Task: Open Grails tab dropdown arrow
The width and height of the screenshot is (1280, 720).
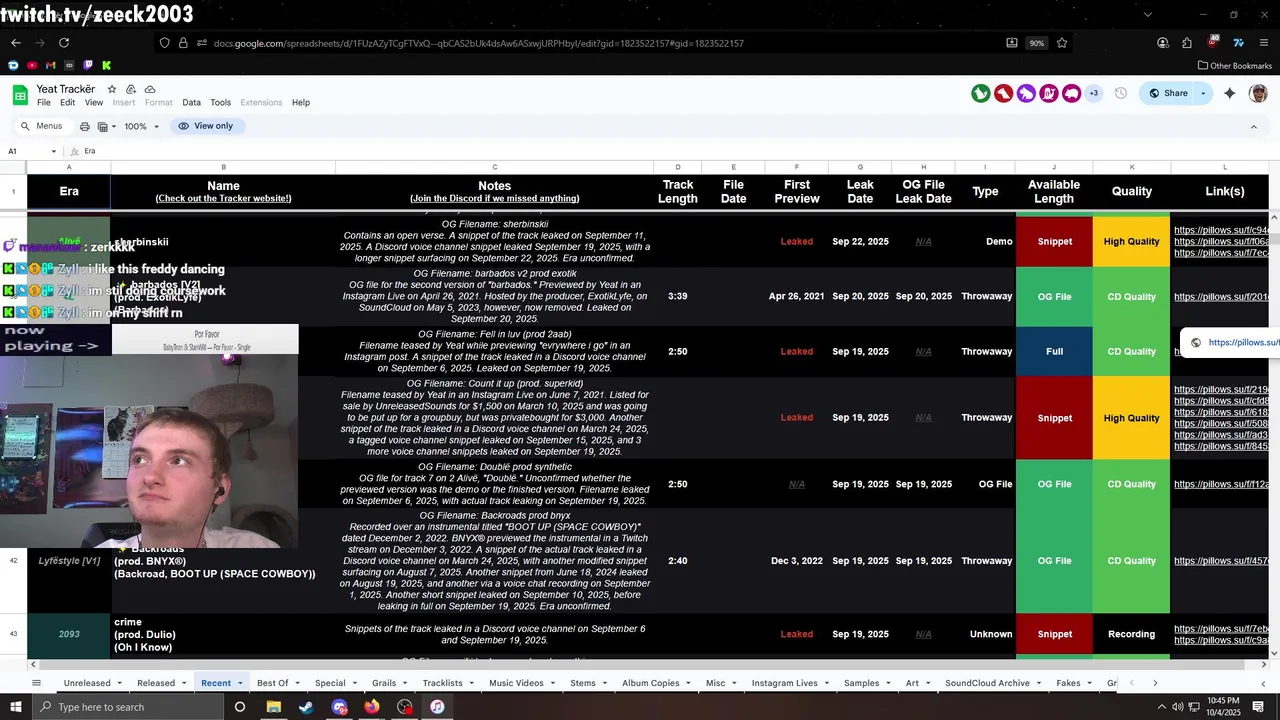Action: click(405, 683)
